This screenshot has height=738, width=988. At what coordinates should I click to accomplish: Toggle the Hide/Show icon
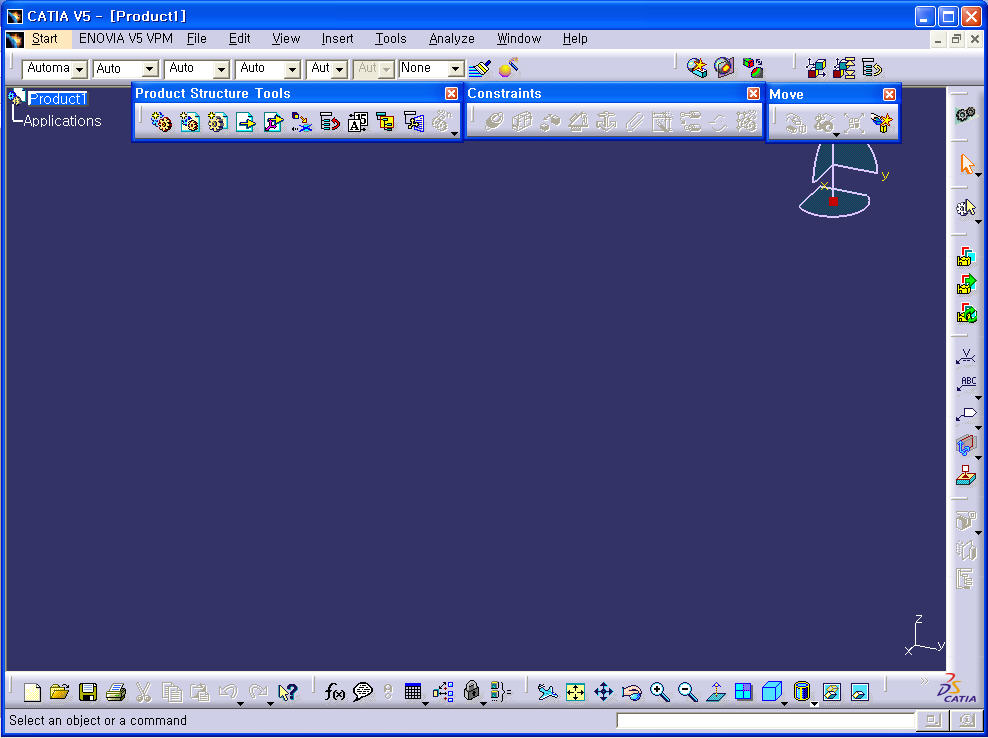point(831,692)
